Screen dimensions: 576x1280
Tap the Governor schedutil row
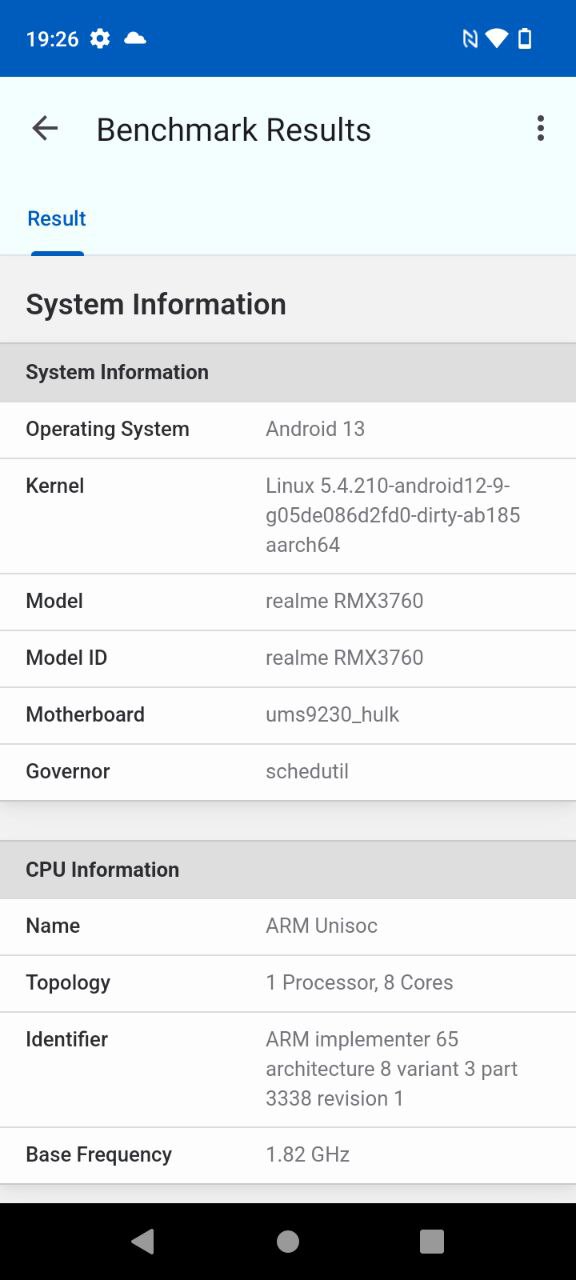coord(288,772)
